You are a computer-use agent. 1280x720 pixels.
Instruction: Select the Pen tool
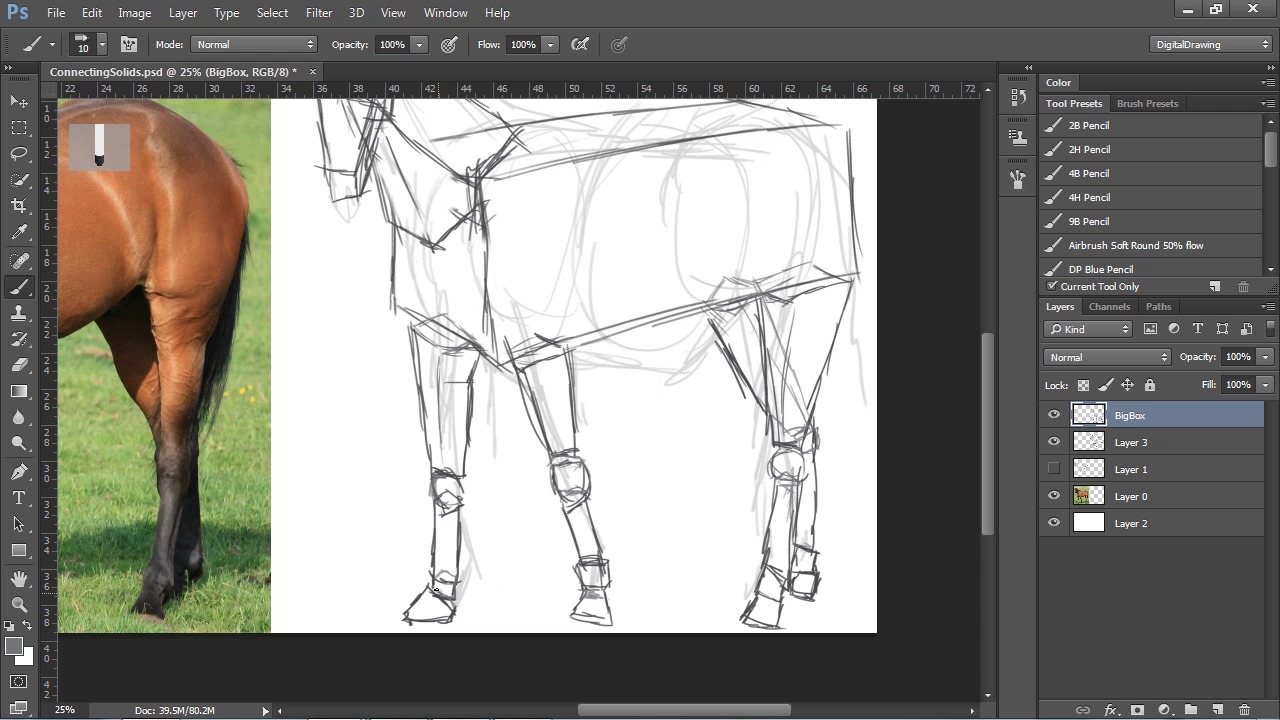click(19, 472)
